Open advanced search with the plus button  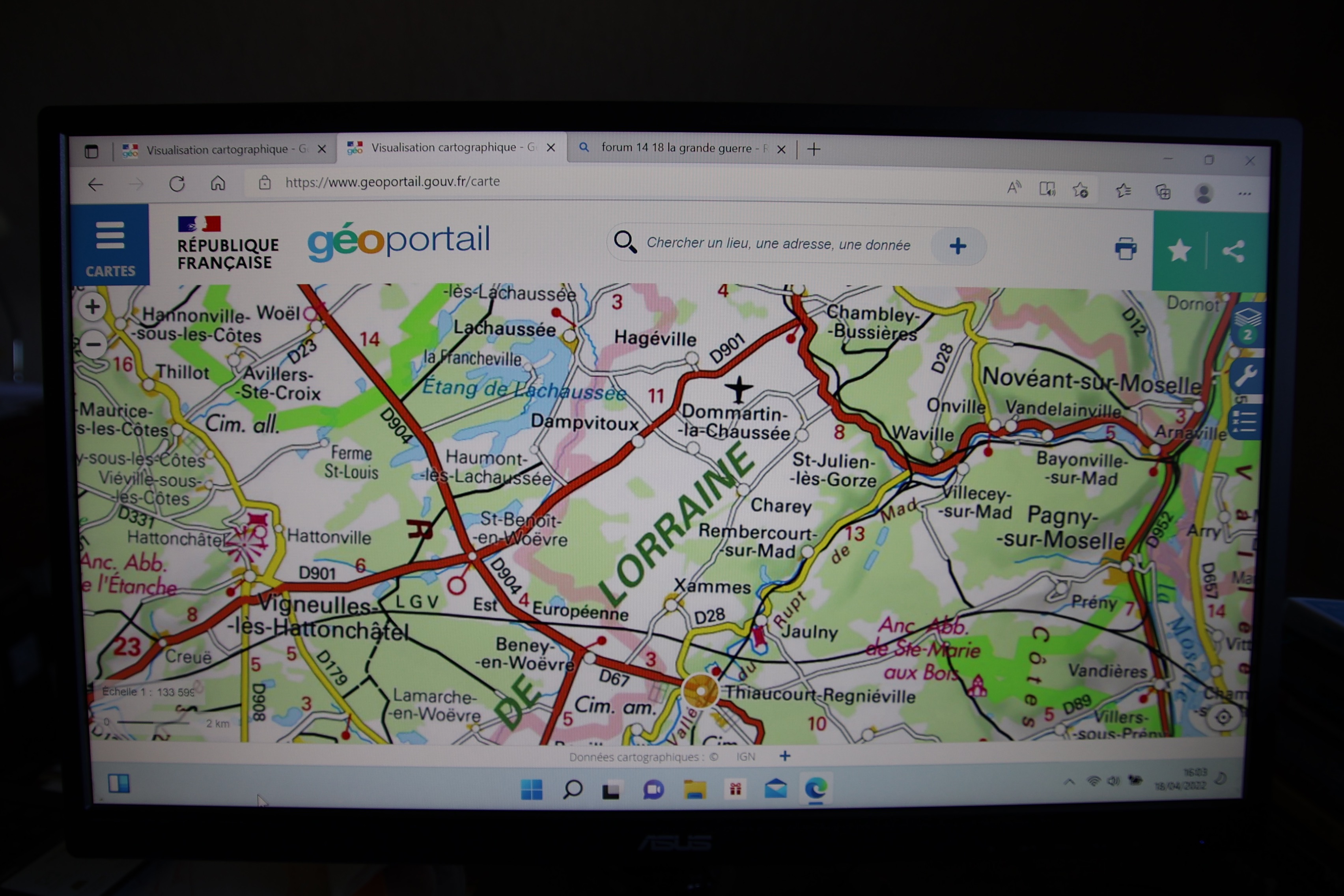pyautogui.click(x=958, y=246)
